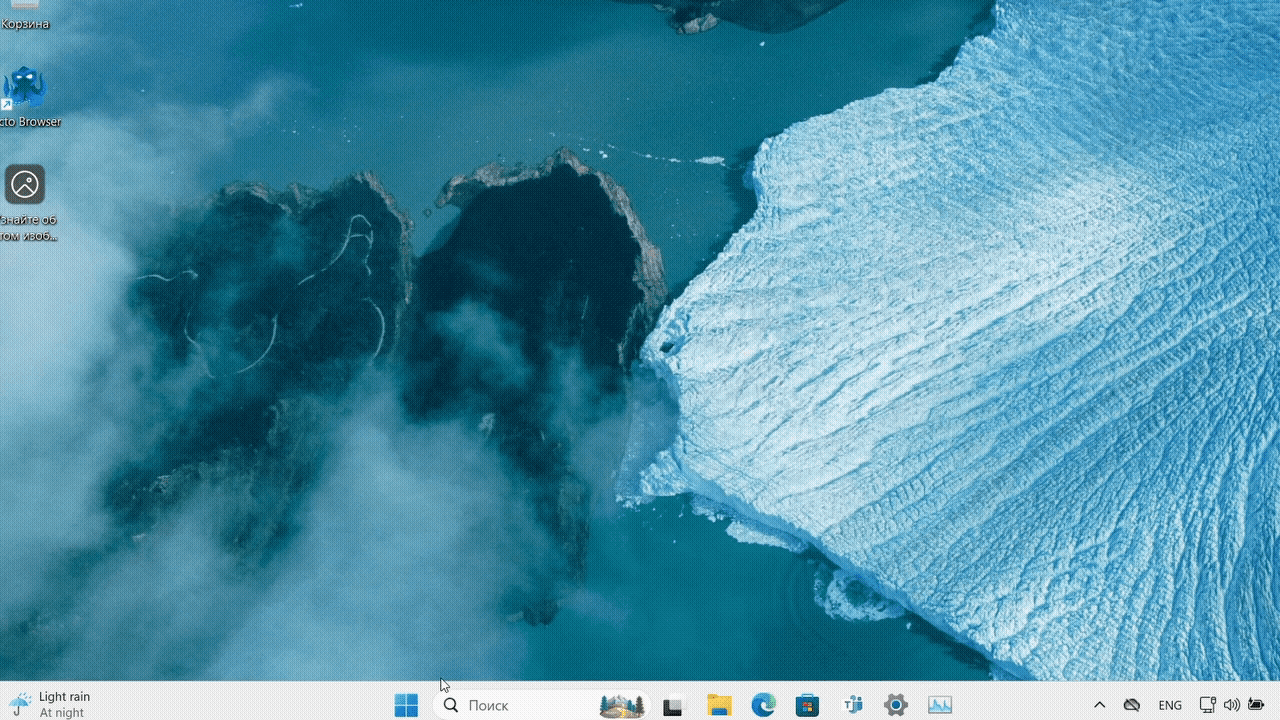Open volume control from speaker icon
The height and width of the screenshot is (720, 1280).
(x=1231, y=705)
